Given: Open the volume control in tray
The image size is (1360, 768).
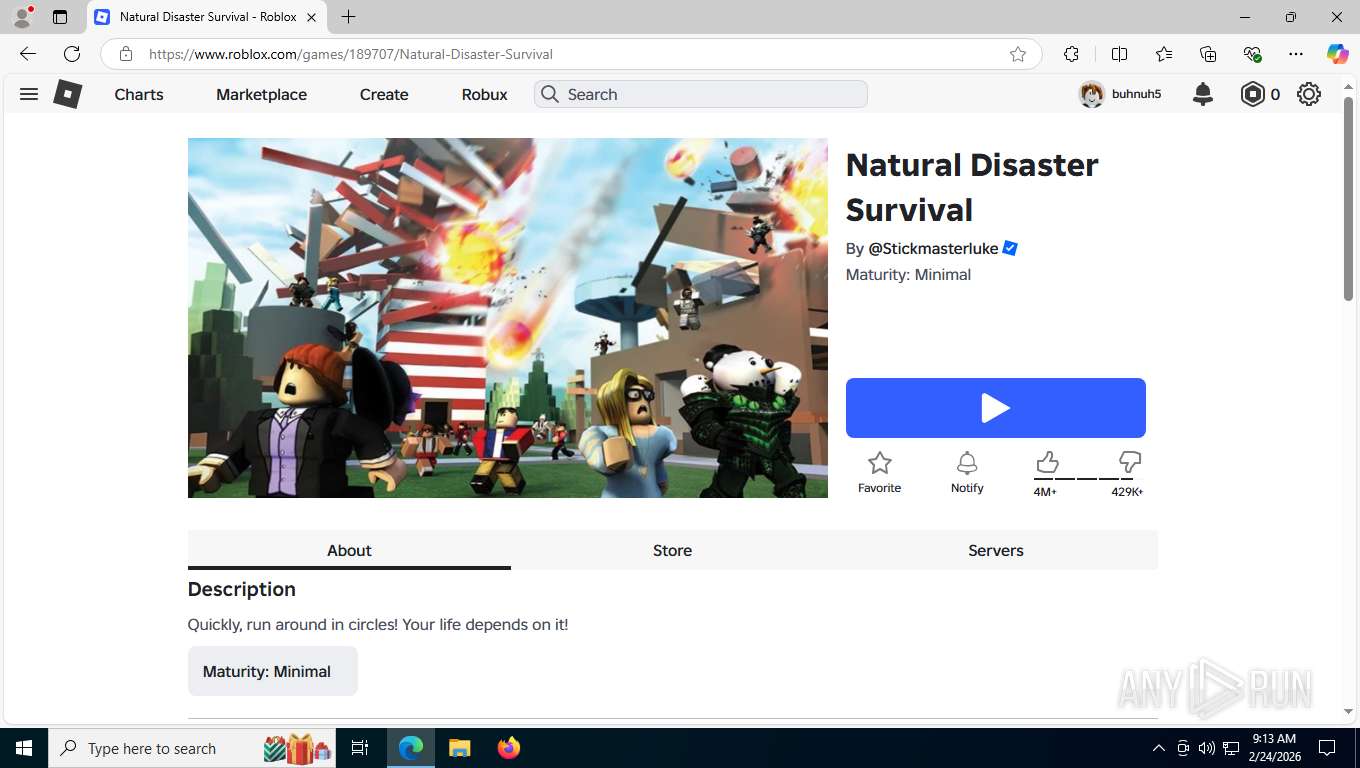Looking at the screenshot, I should coord(1207,748).
